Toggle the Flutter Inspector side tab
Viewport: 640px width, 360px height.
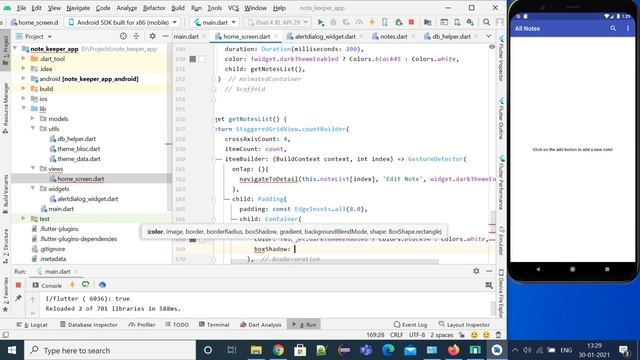pos(501,58)
